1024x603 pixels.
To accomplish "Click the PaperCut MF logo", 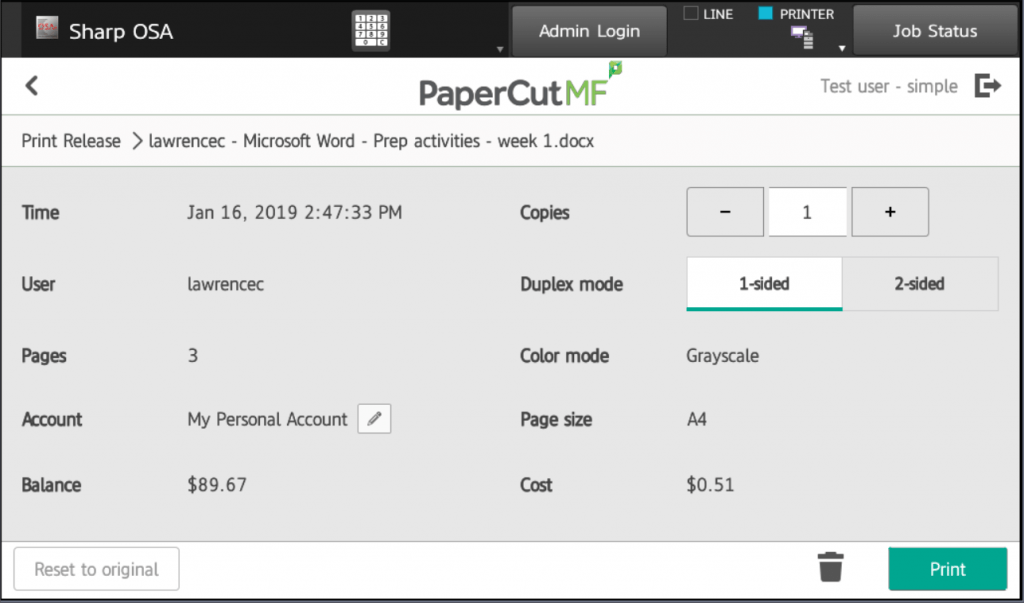I will pos(520,86).
